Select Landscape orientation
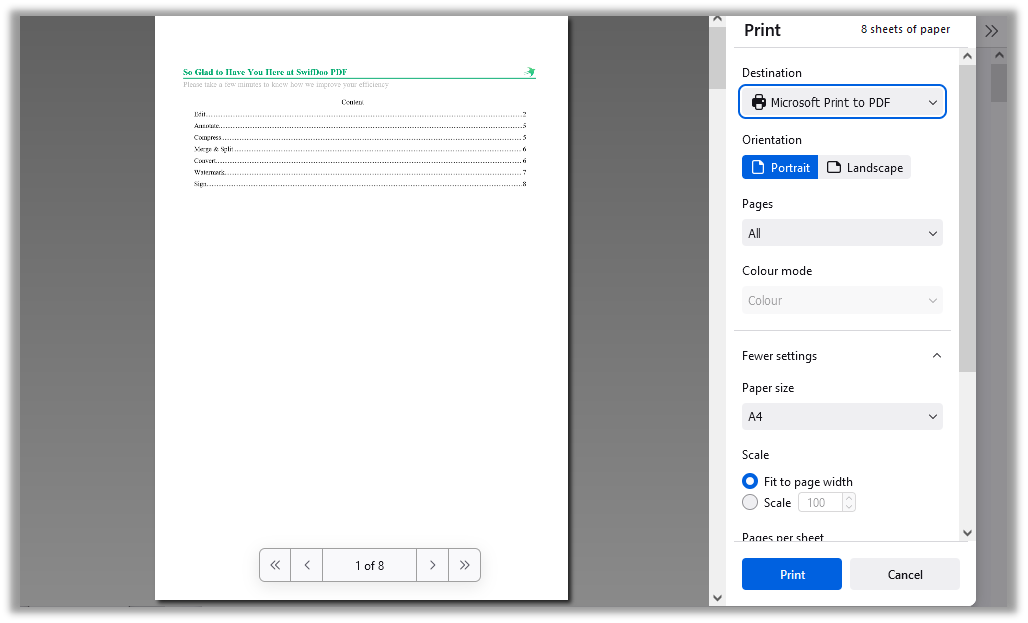This screenshot has height=623, width=1028. (865, 167)
